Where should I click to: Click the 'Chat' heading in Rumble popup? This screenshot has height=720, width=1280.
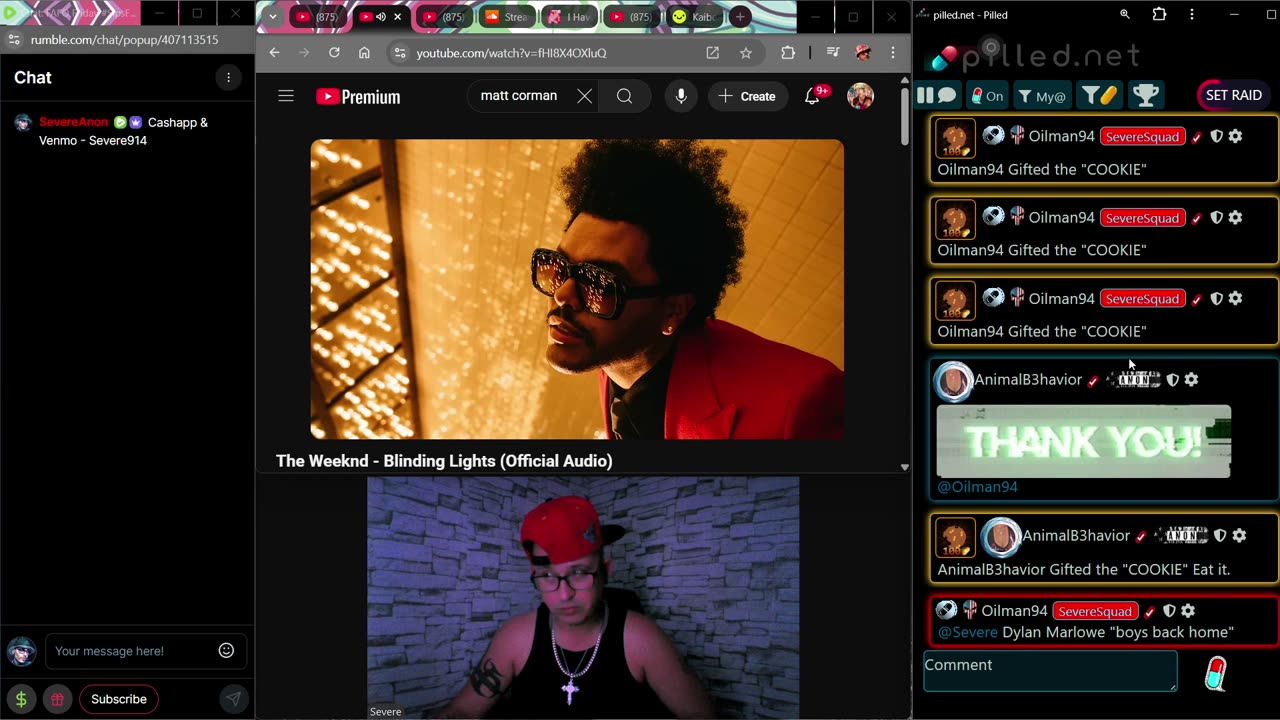point(33,78)
